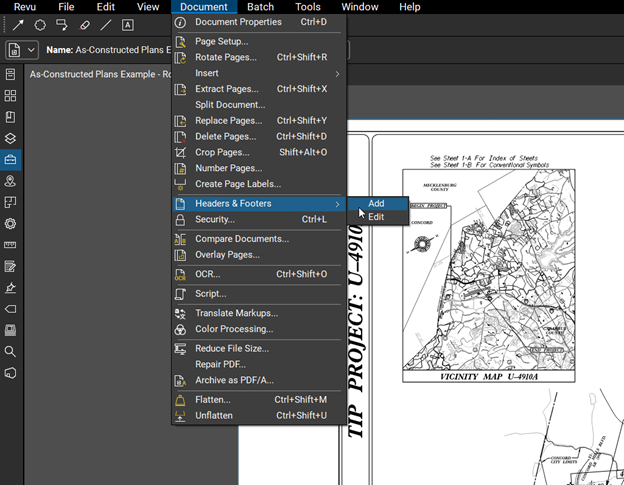Open the Studio panel icon

[x=10, y=330]
